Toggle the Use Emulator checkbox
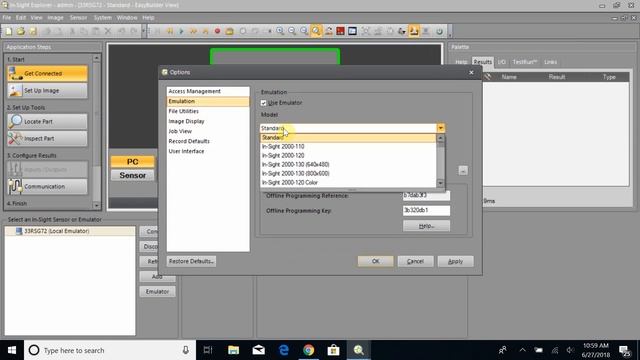Image resolution: width=640 pixels, height=360 pixels. [x=264, y=103]
